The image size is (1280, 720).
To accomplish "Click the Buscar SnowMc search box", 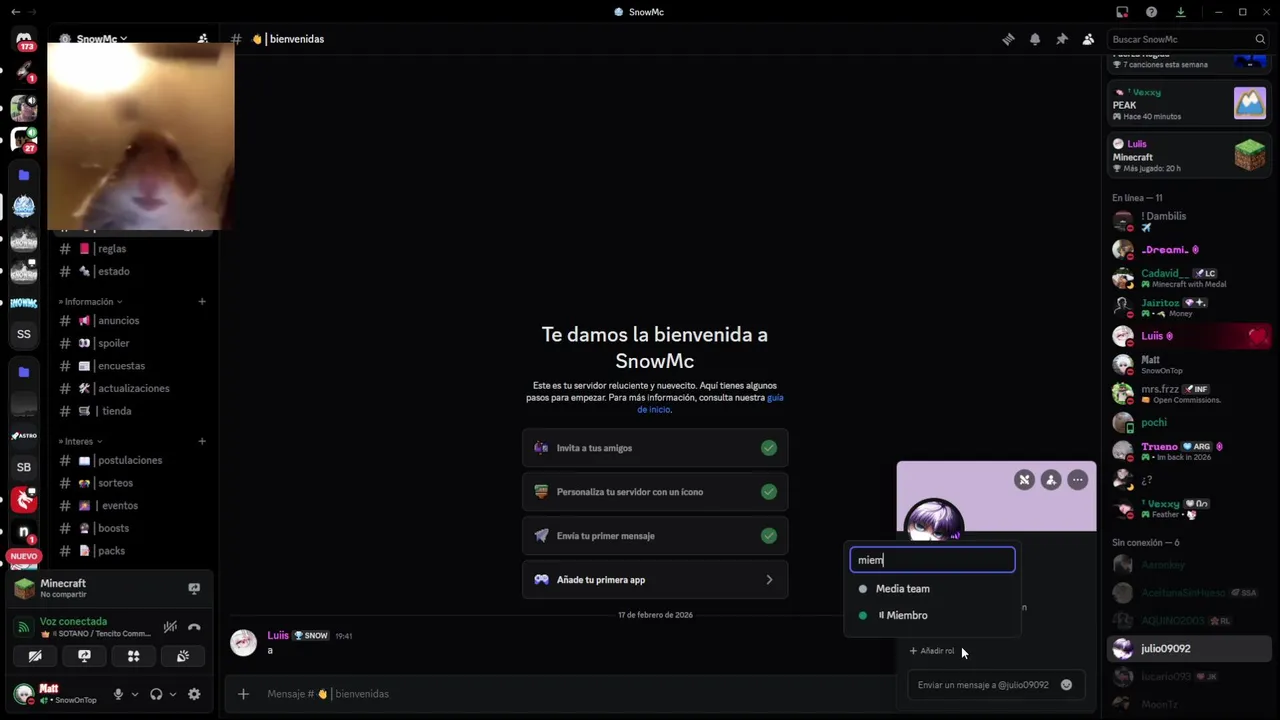I will 1189,39.
